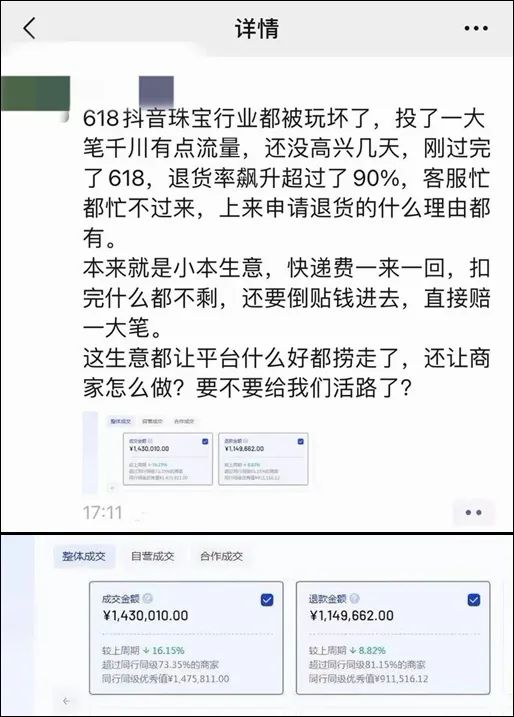Click the green blurred avatar
Image resolution: width=514 pixels, height=717 pixels.
(x=35, y=94)
